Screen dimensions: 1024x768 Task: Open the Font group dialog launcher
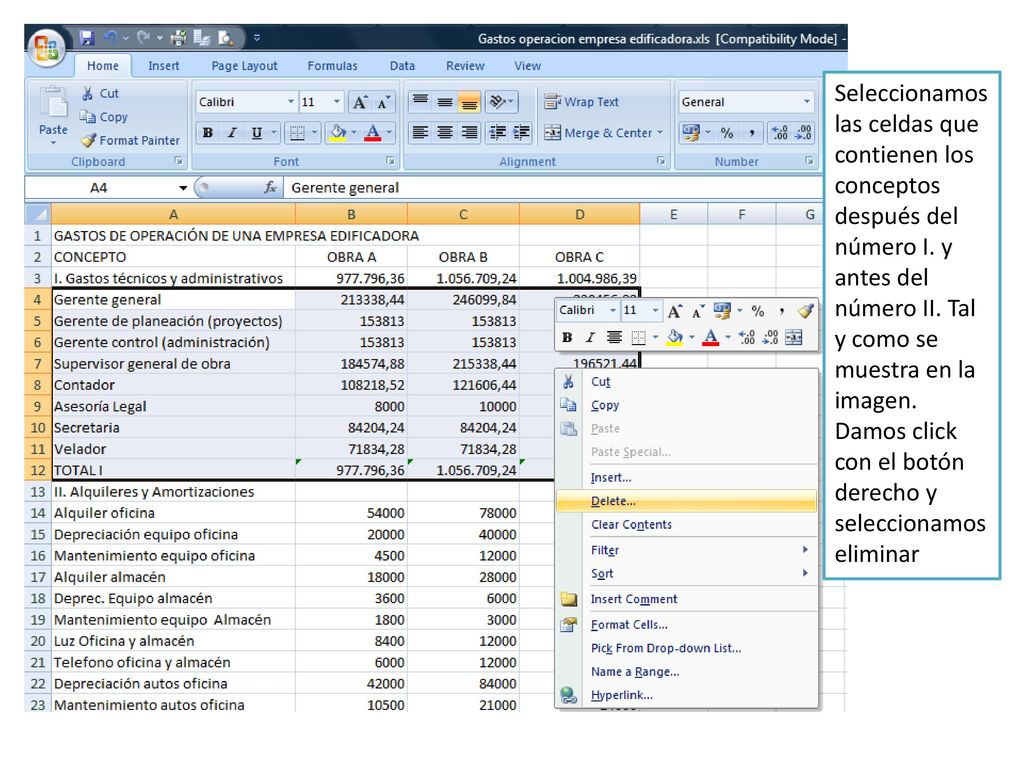coord(390,161)
